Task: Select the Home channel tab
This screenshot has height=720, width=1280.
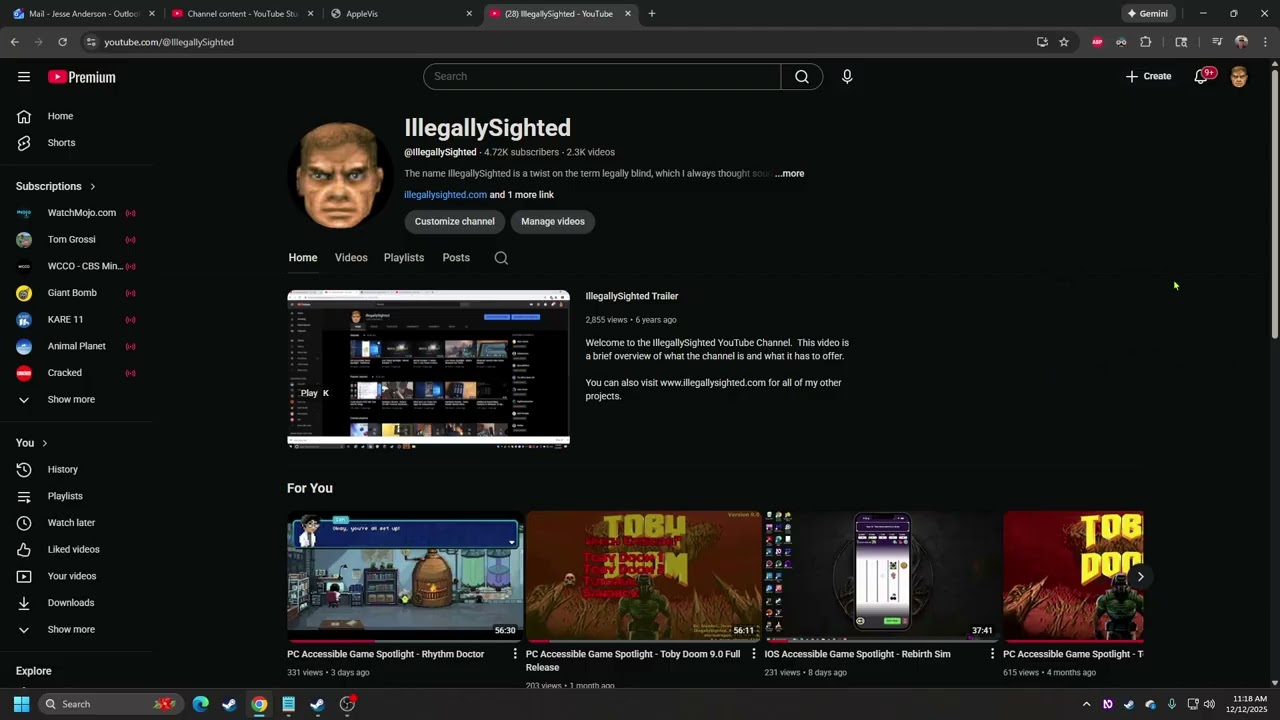Action: [303, 258]
